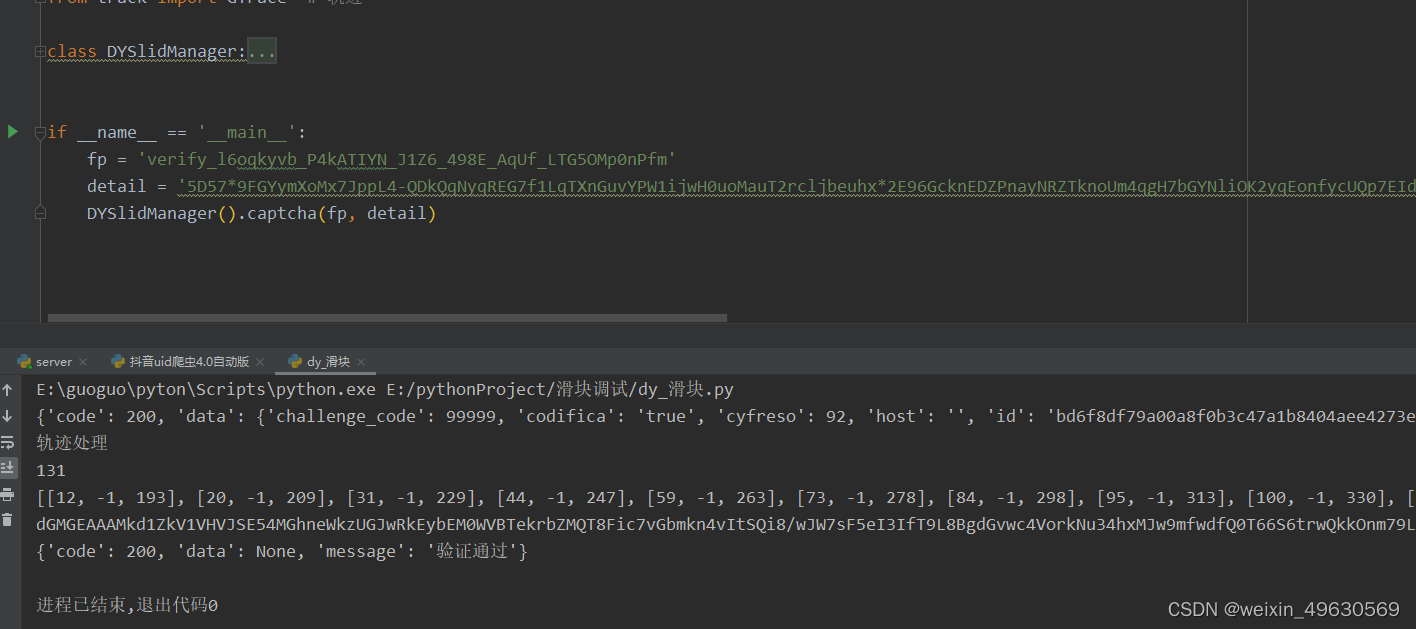Viewport: 1416px width, 629px height.
Task: Click the Python icon on dy_滑块 tab
Action: coord(295,362)
